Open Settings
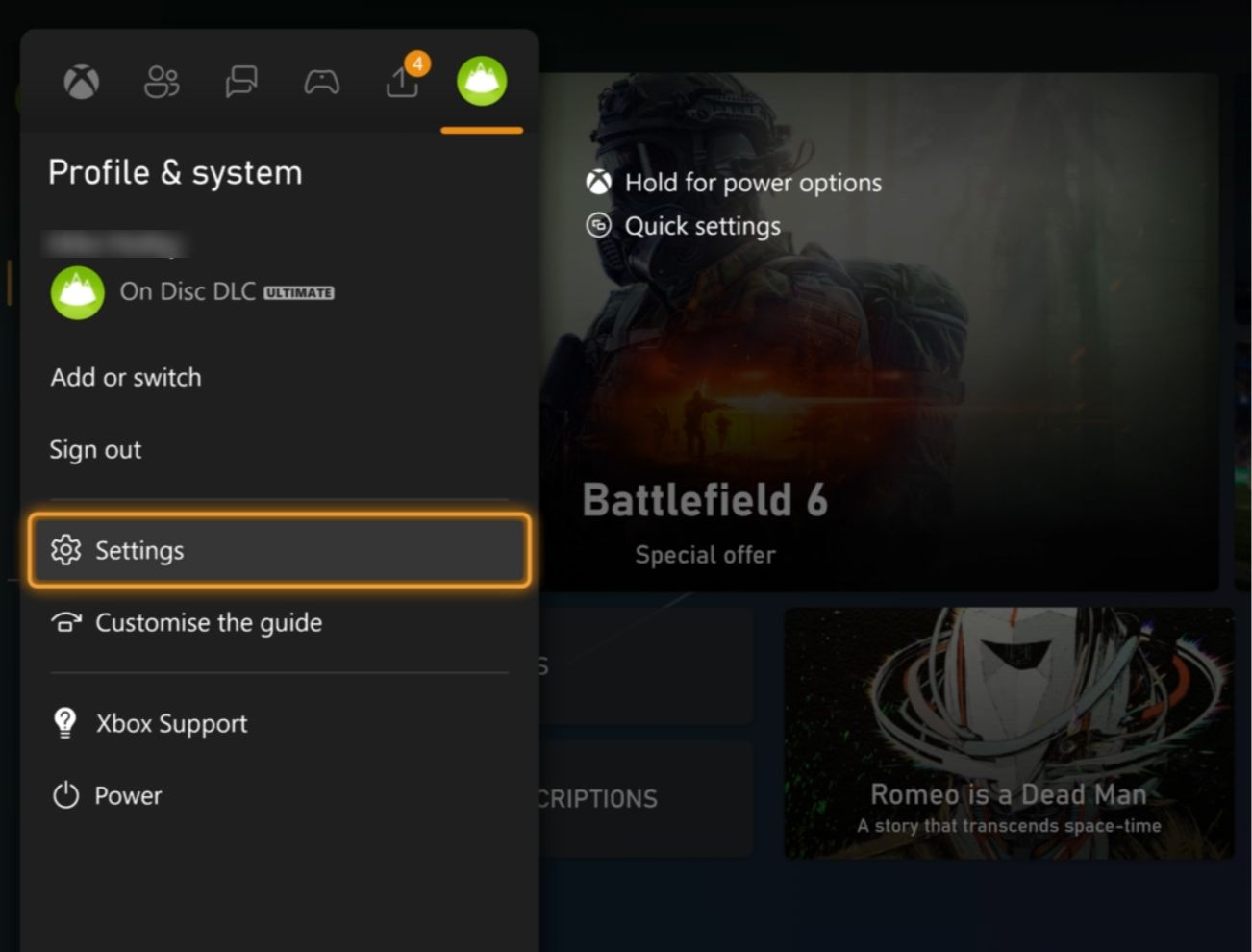The width and height of the screenshot is (1252, 952). (279, 550)
